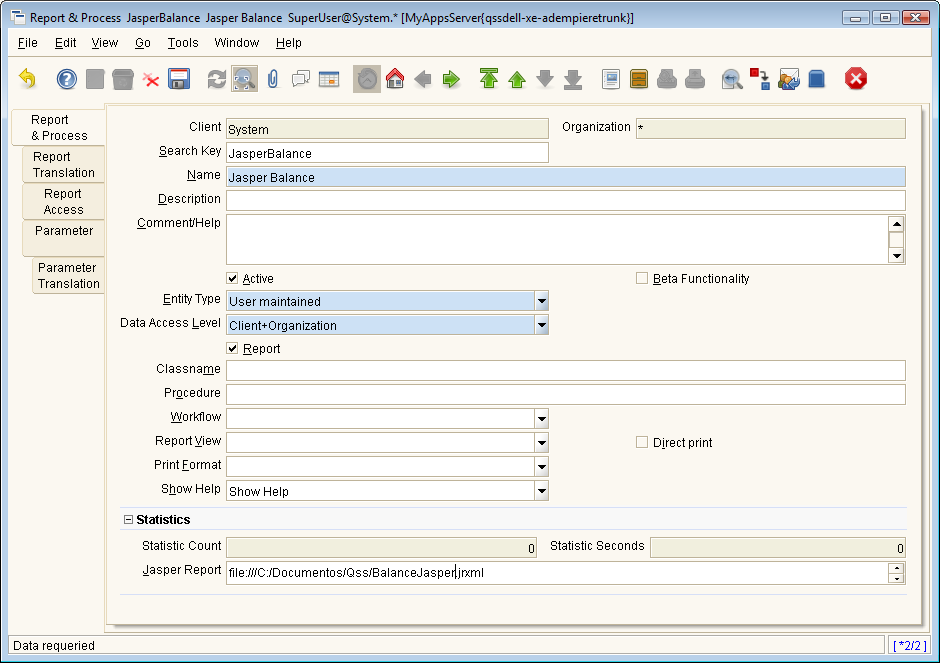
Task: Click the Print printer icon
Action: click(x=695, y=79)
